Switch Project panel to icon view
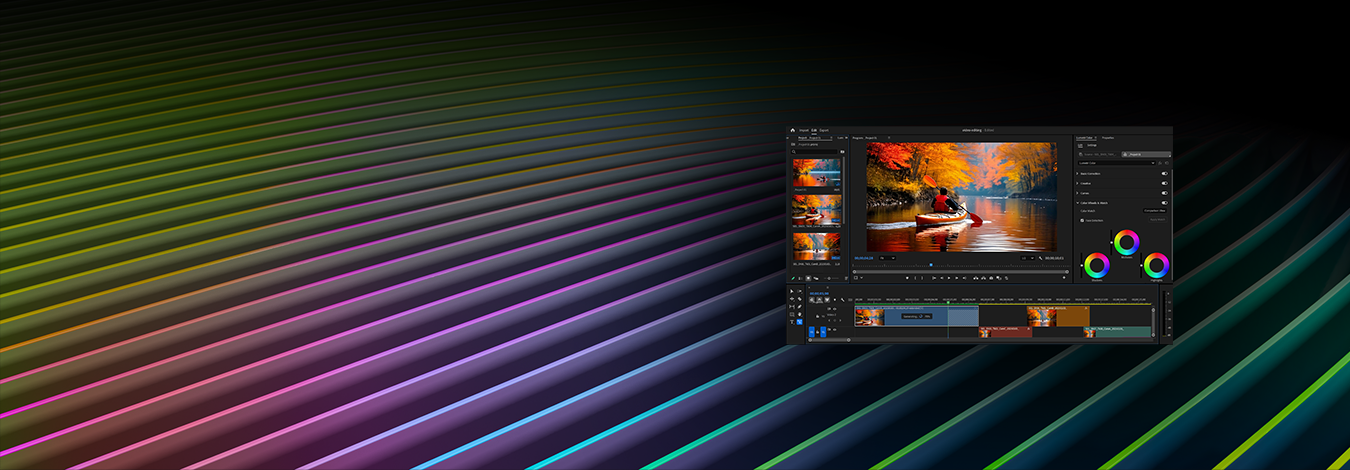 pos(808,278)
